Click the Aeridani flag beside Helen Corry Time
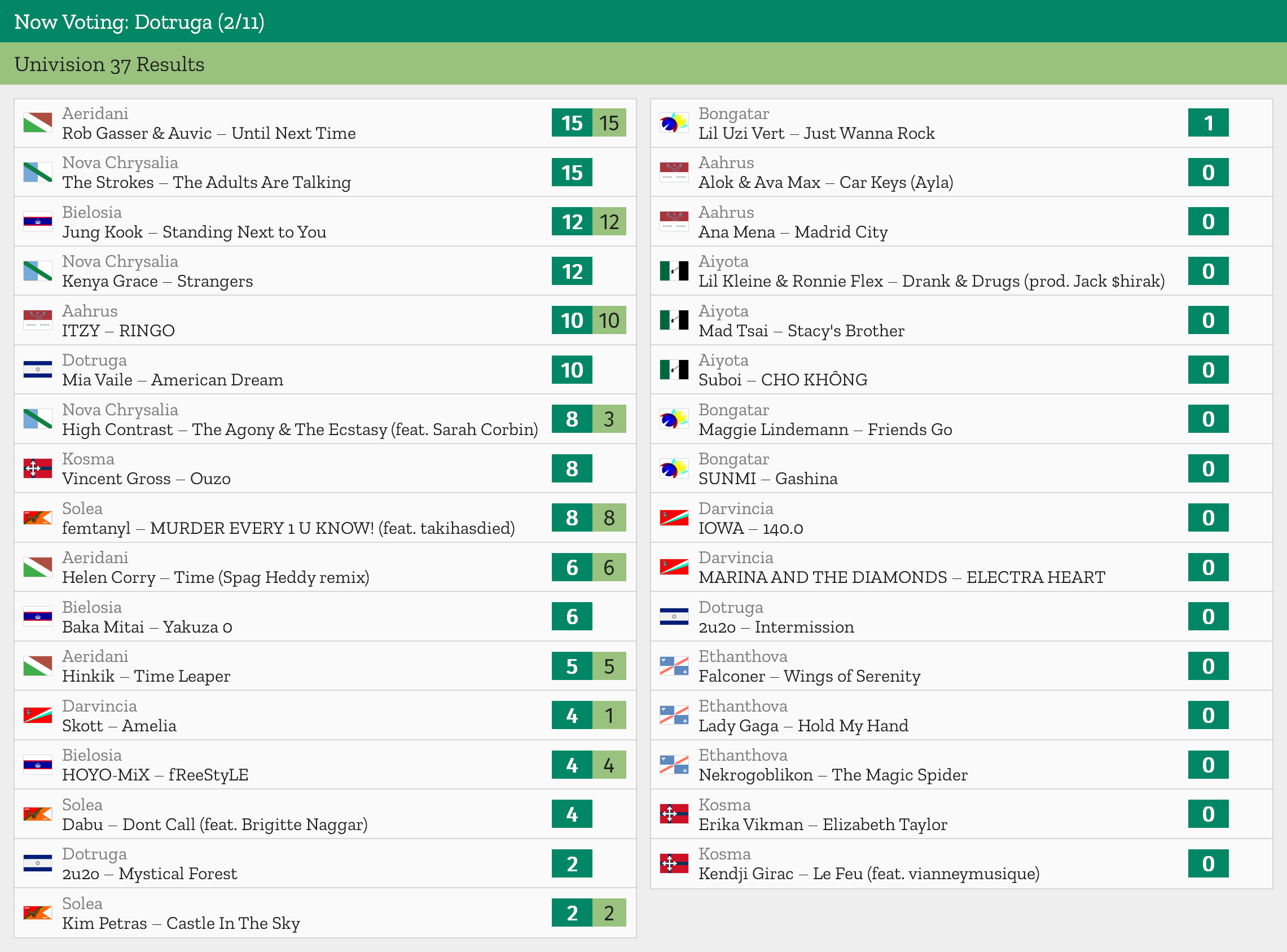Image resolution: width=1287 pixels, height=952 pixels. (x=37, y=567)
